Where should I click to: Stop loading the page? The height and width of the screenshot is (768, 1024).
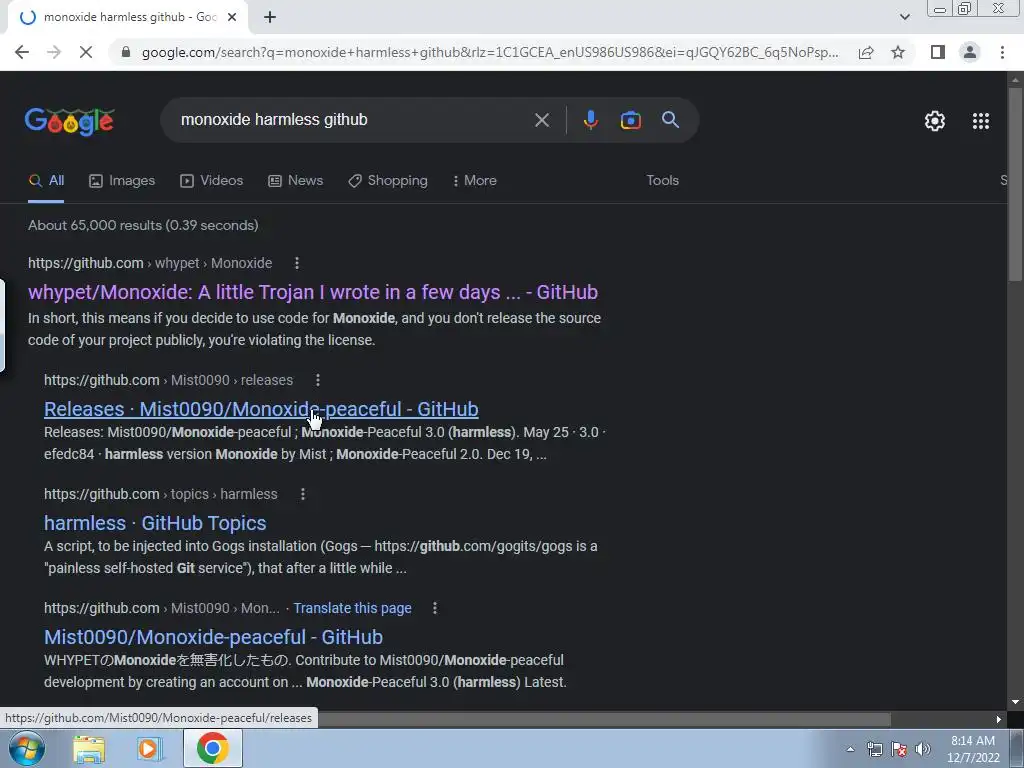(86, 52)
